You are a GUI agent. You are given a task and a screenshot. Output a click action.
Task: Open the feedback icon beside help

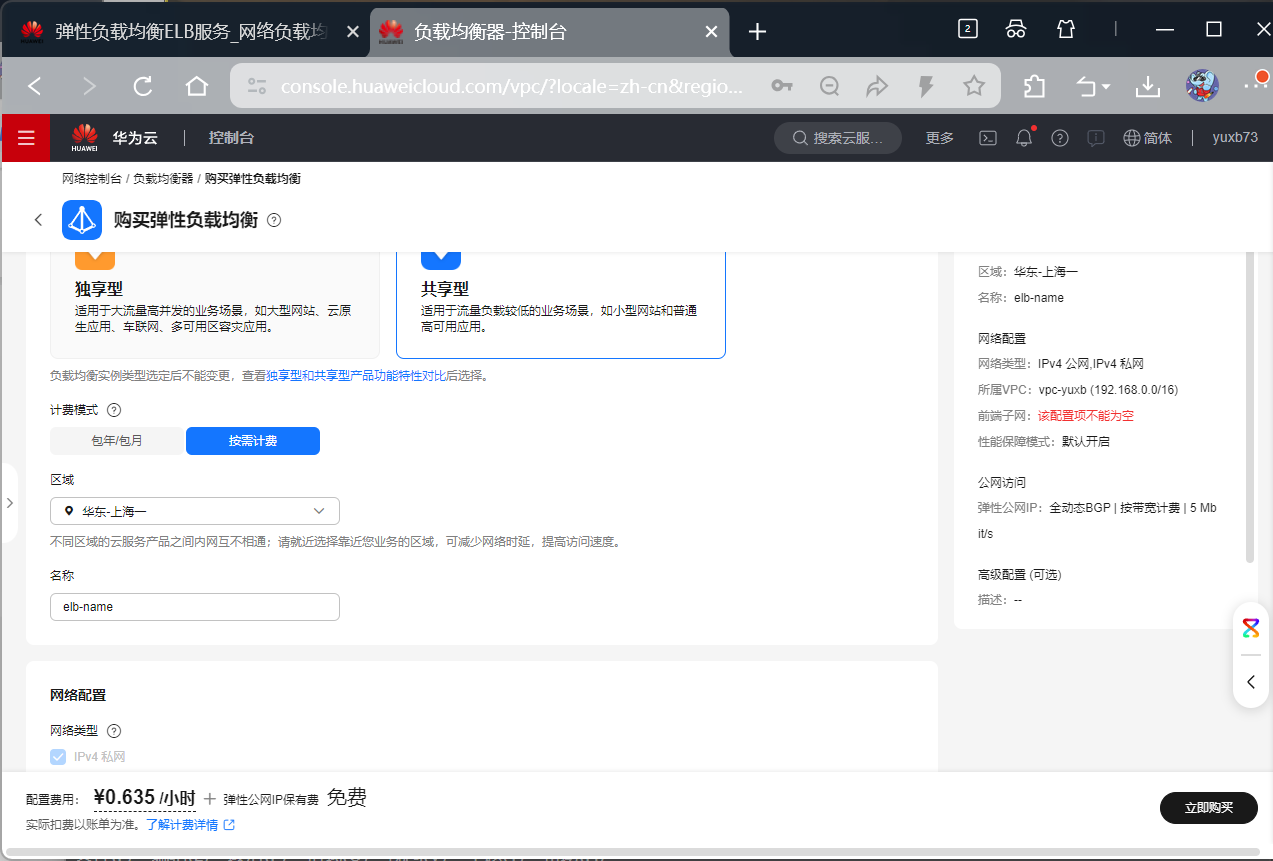click(1096, 138)
